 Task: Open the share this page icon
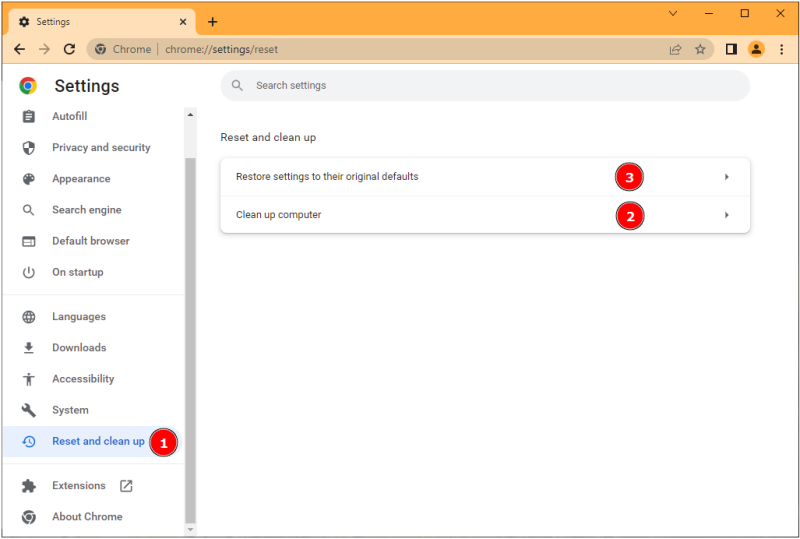point(675,50)
